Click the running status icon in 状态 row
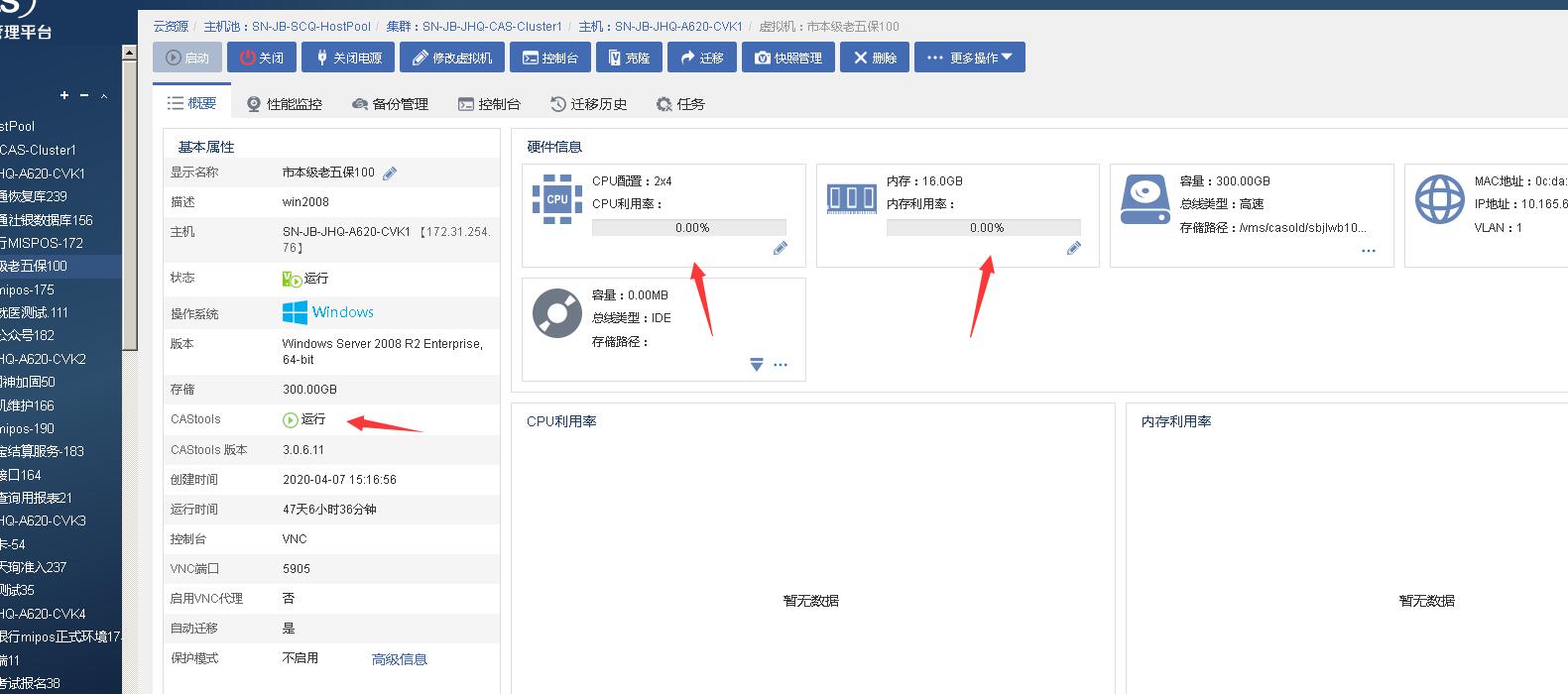1568x694 pixels. (x=292, y=279)
